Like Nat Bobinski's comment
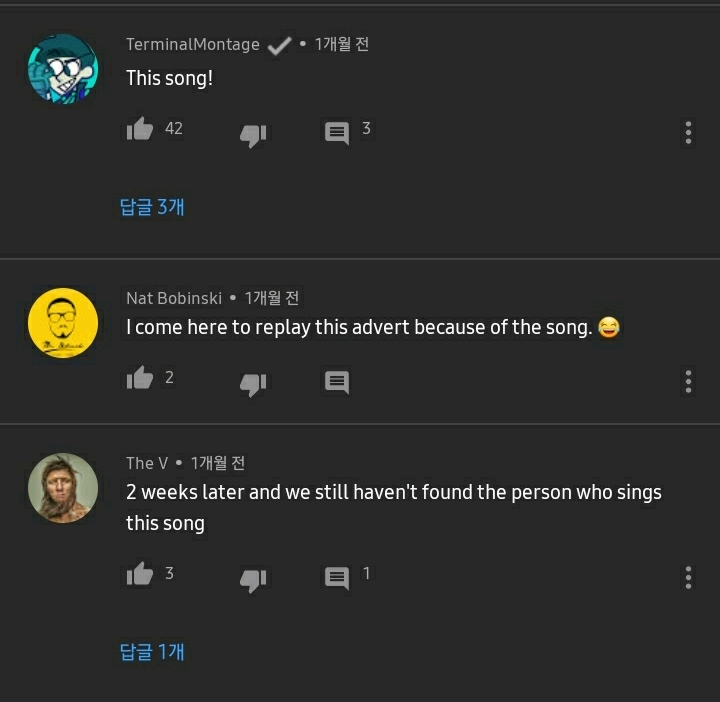 point(140,378)
